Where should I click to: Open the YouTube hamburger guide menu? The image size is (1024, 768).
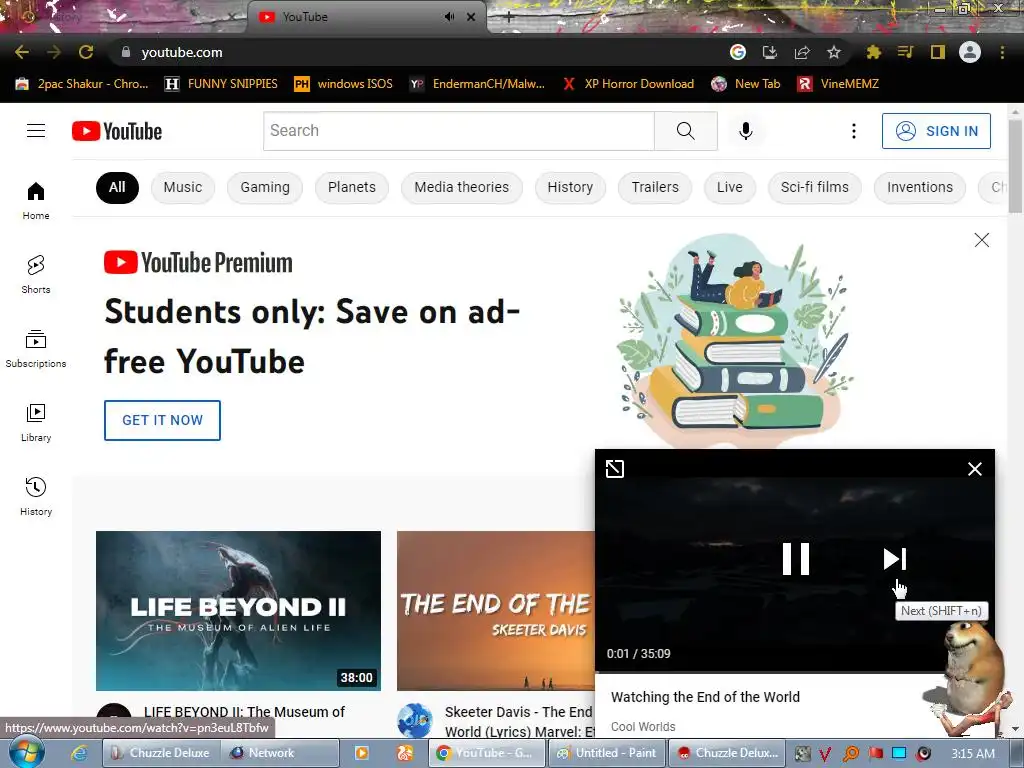coord(36,131)
